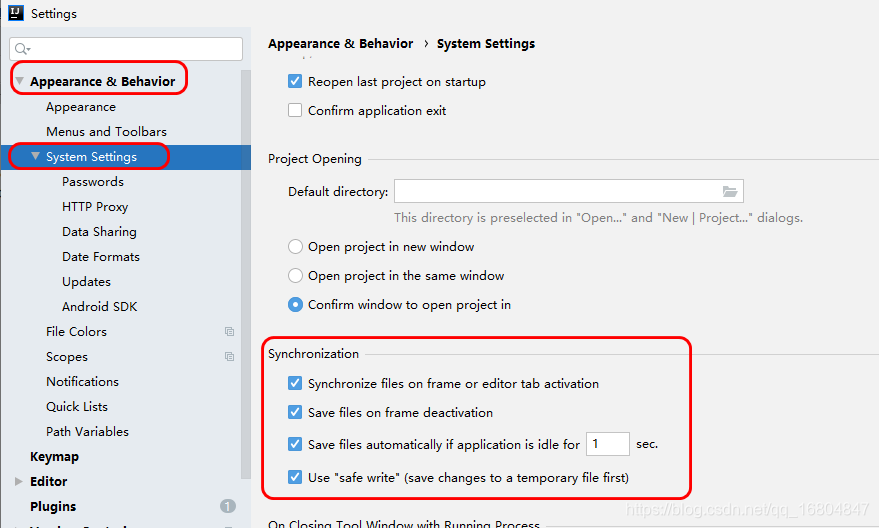The width and height of the screenshot is (879, 528).
Task: Open the Passwords settings page
Action: [x=92, y=182]
